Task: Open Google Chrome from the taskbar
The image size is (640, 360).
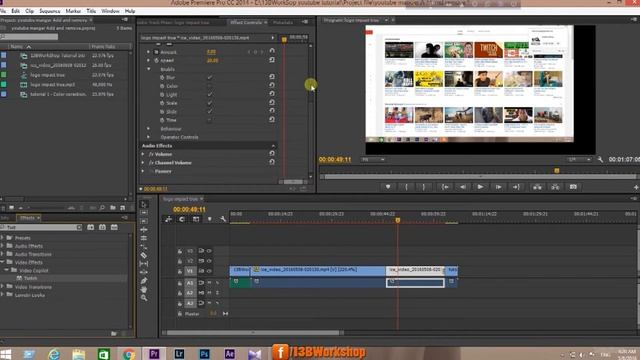Action: 129,354
